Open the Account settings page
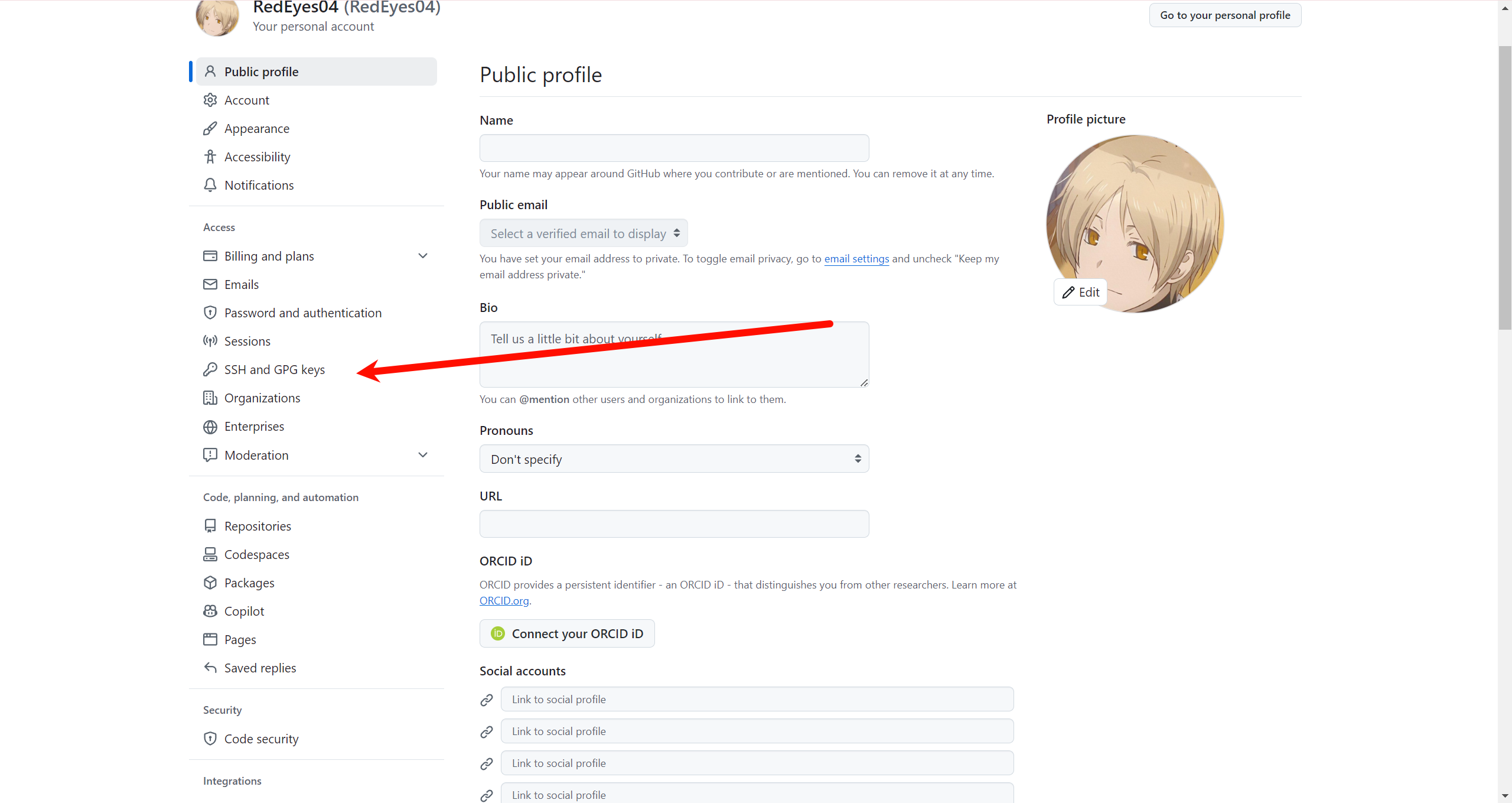The height and width of the screenshot is (803, 1512). (247, 100)
